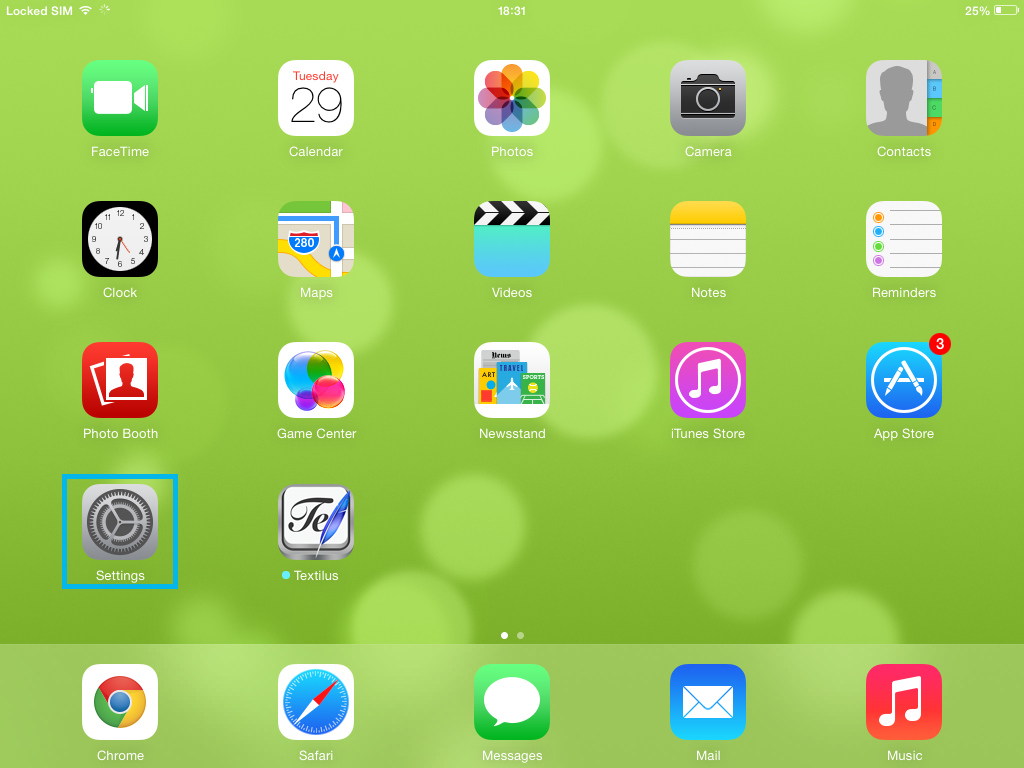The image size is (1024, 768).
Task: Tap the Wi-Fi status icon
Action: click(86, 10)
